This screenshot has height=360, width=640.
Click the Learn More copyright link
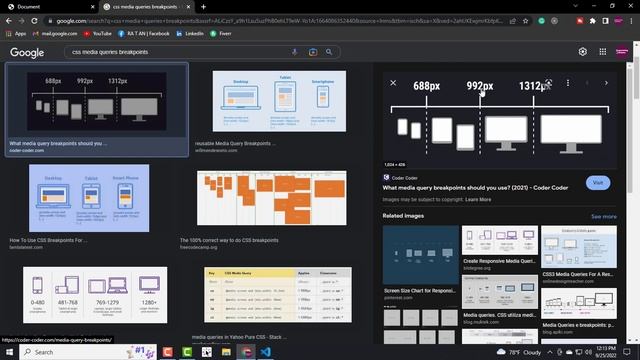click(x=478, y=200)
